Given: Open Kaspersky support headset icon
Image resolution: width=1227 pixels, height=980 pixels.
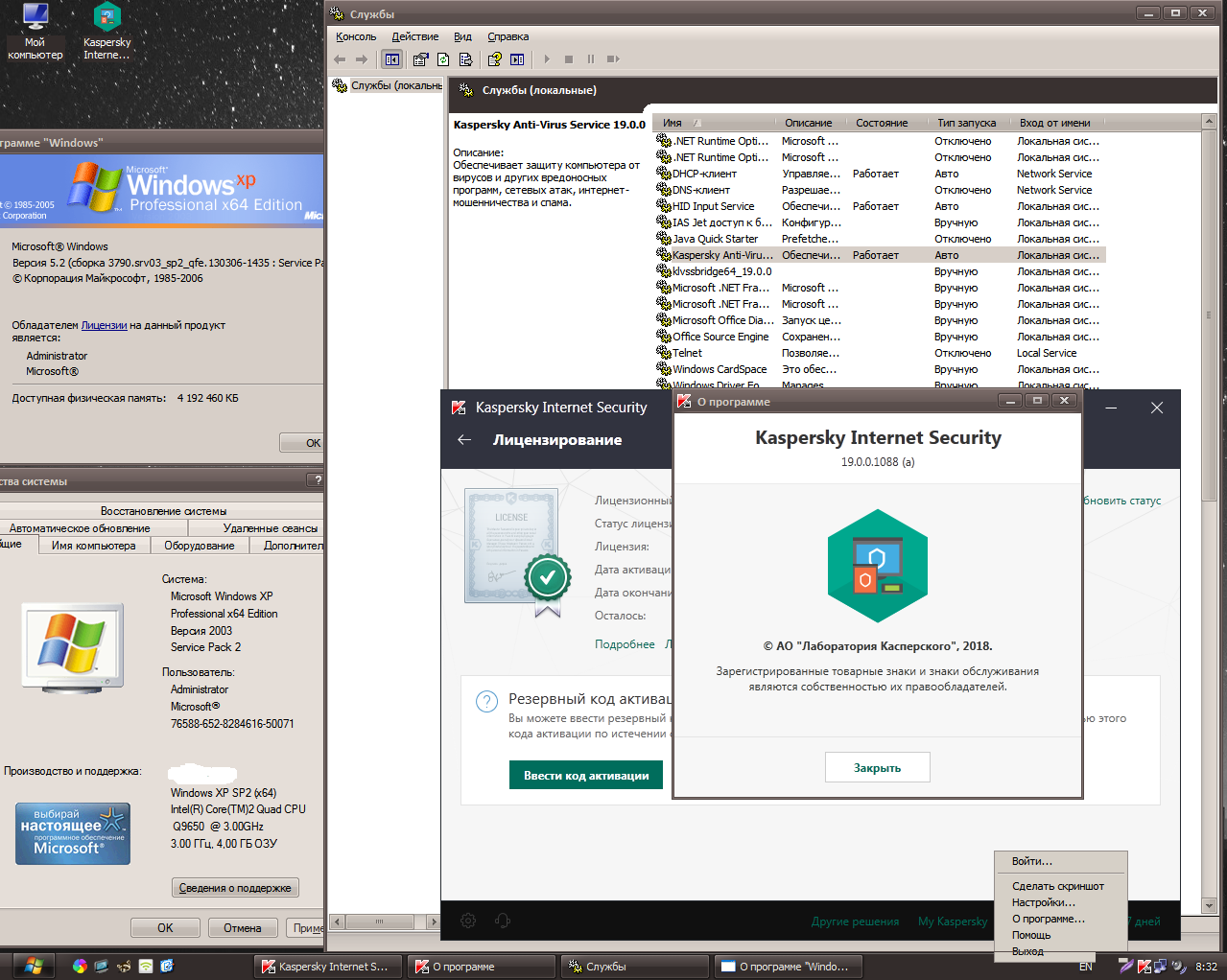Looking at the screenshot, I should 503,921.
